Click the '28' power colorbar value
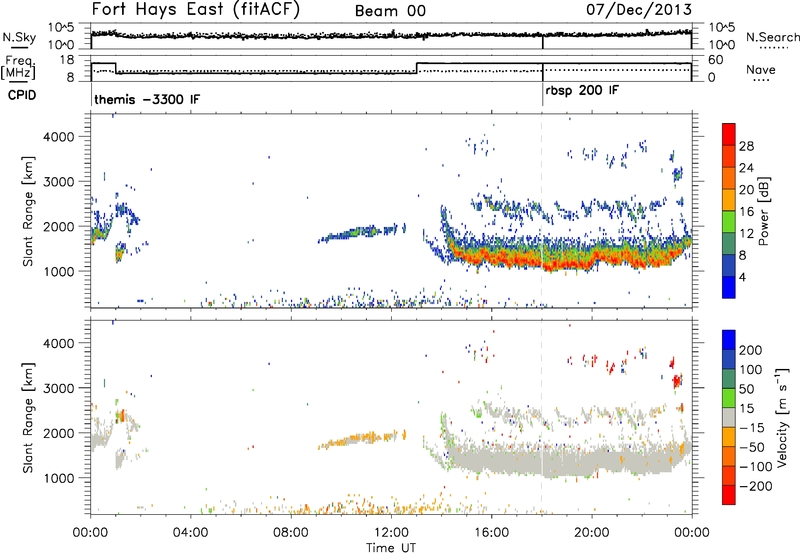Viewport: 800px width, 554px height. (x=746, y=146)
